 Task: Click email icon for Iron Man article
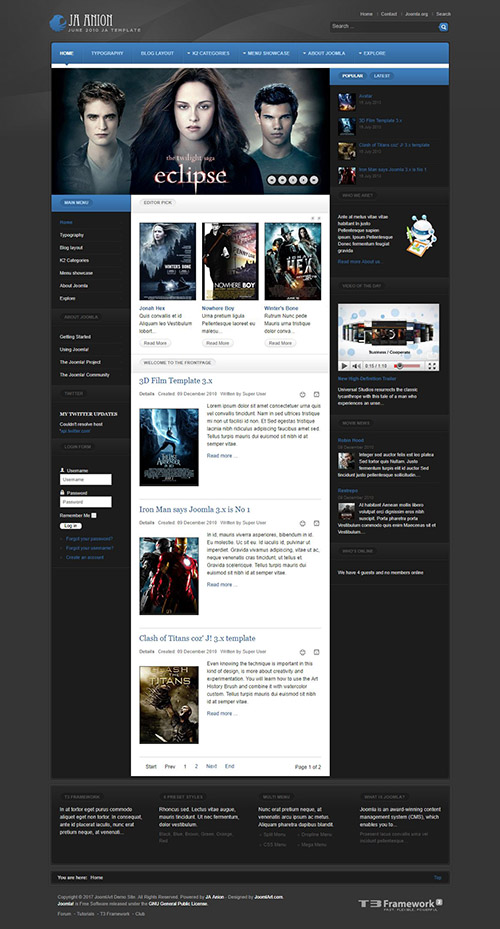pyautogui.click(x=316, y=523)
